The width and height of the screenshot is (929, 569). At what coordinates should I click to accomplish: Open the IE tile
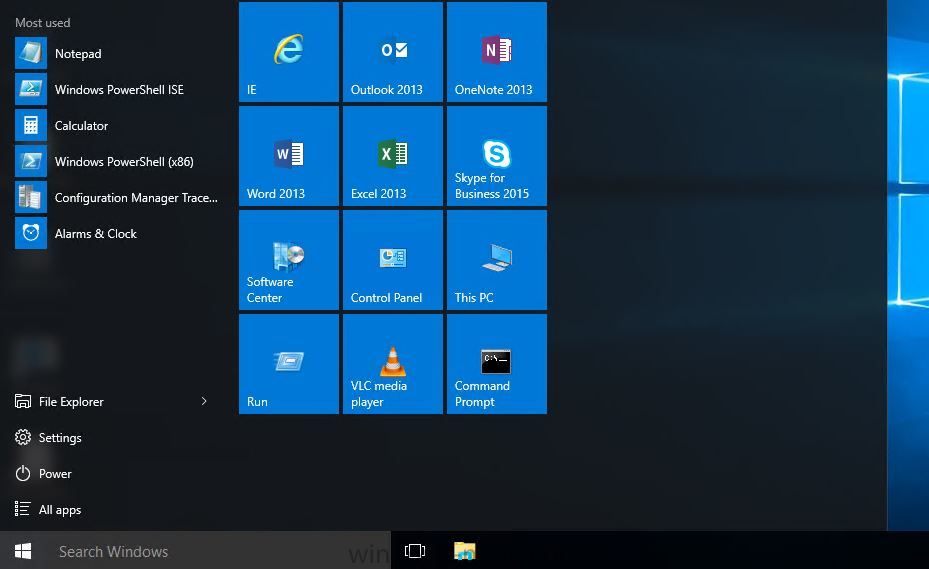[x=289, y=52]
